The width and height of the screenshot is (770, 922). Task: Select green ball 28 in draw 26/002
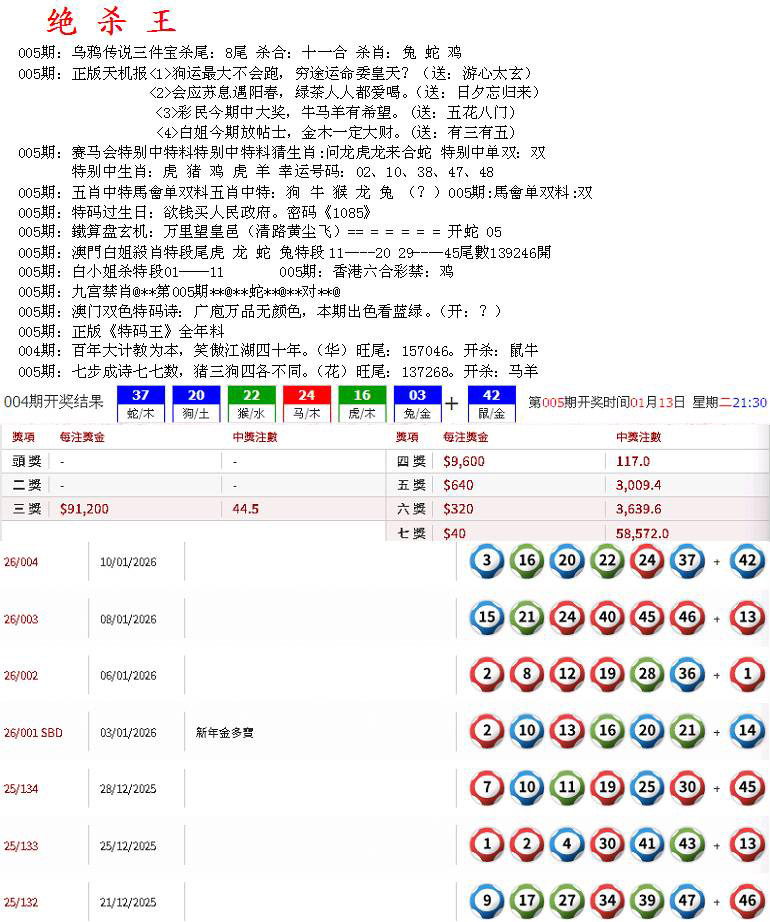(x=647, y=674)
